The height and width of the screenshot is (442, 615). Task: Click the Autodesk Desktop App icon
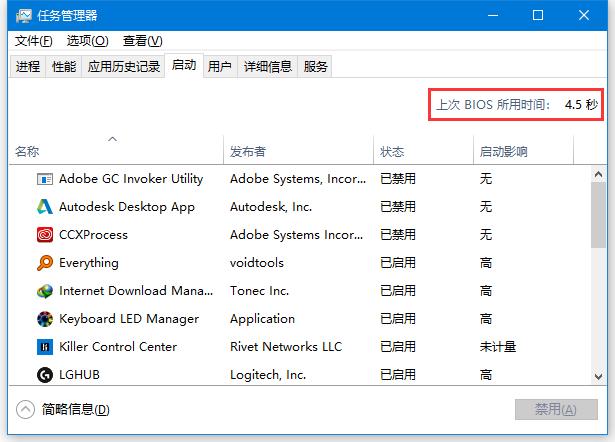[44, 207]
